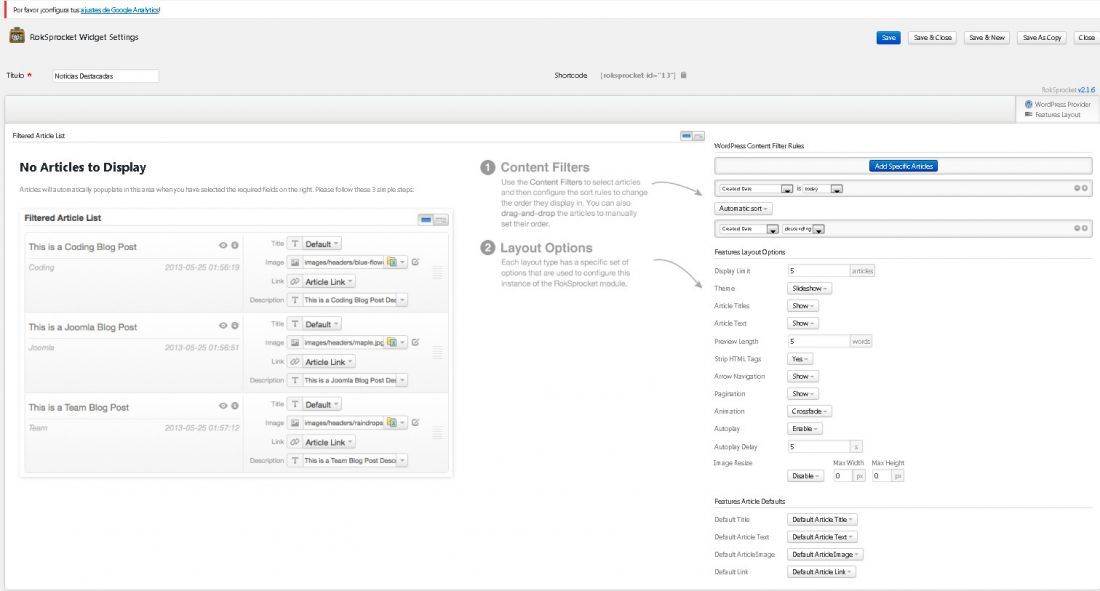
Task: Open image picker icon for blue-flow image field
Action: point(392,262)
